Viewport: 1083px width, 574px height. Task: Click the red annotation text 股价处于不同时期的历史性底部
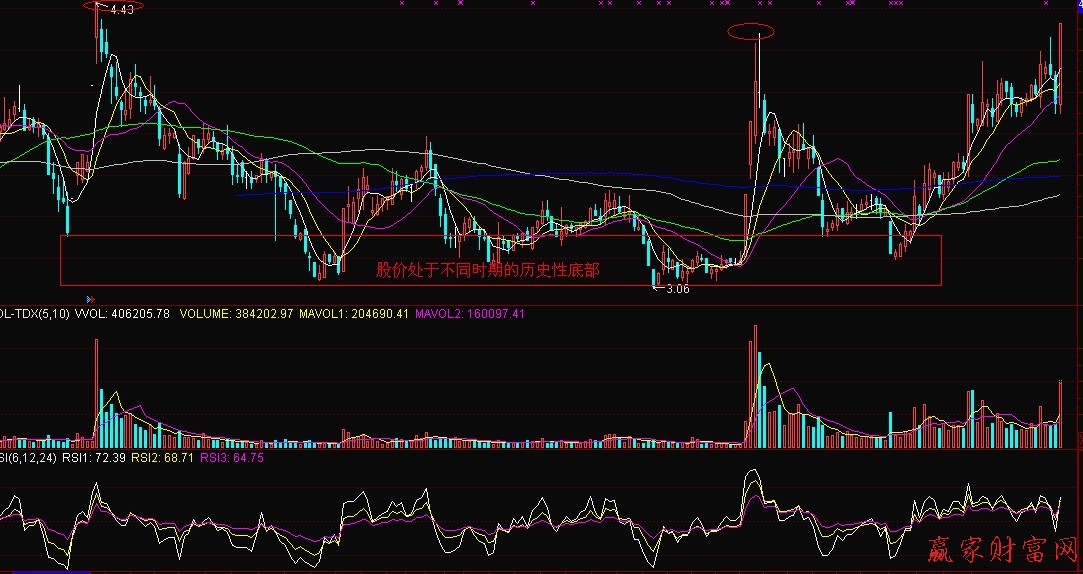487,270
